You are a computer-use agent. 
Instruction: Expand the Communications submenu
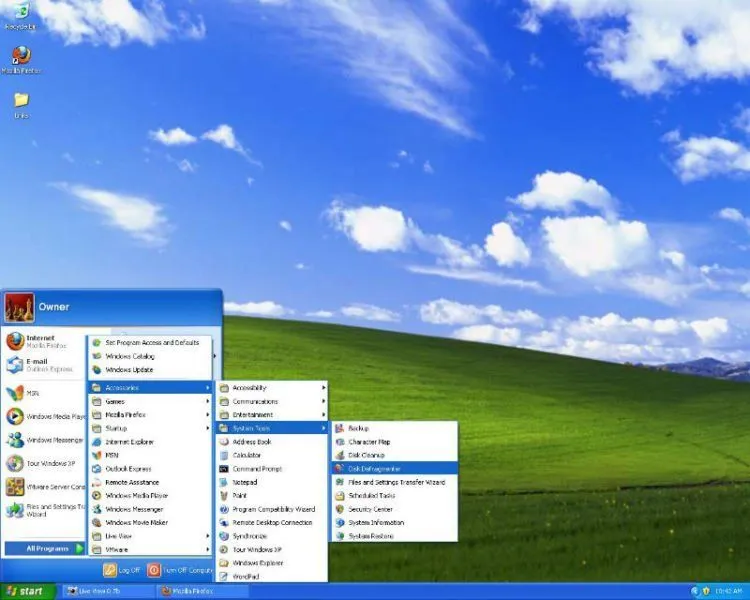point(271,401)
